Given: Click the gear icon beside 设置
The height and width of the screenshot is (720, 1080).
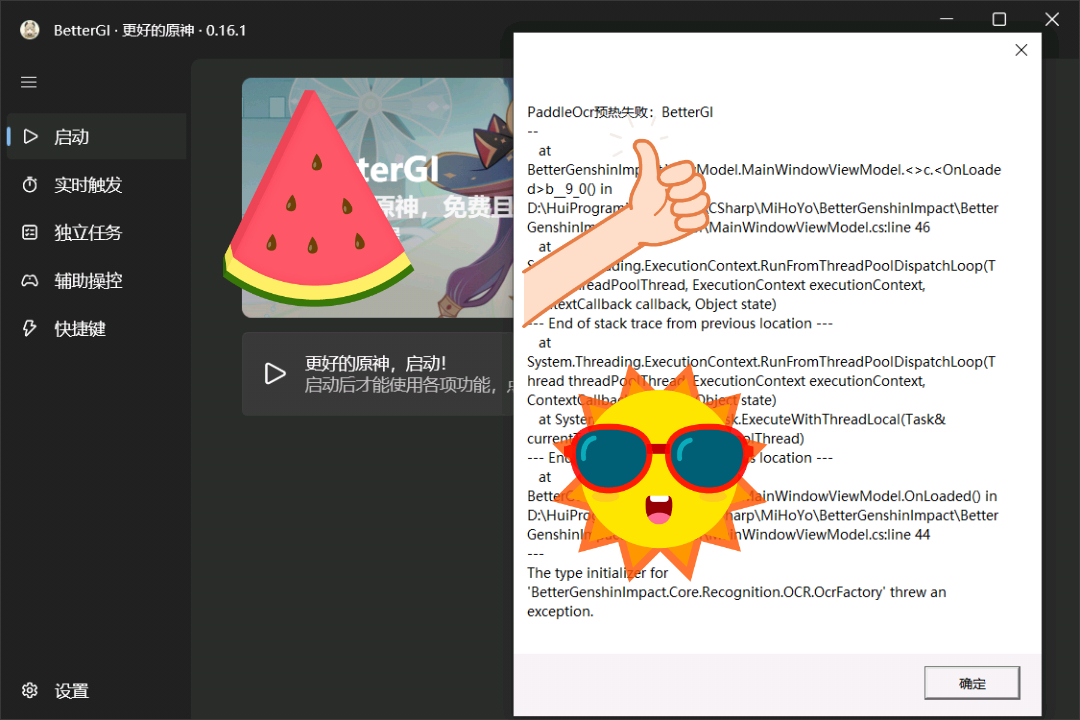Looking at the screenshot, I should tap(30, 691).
